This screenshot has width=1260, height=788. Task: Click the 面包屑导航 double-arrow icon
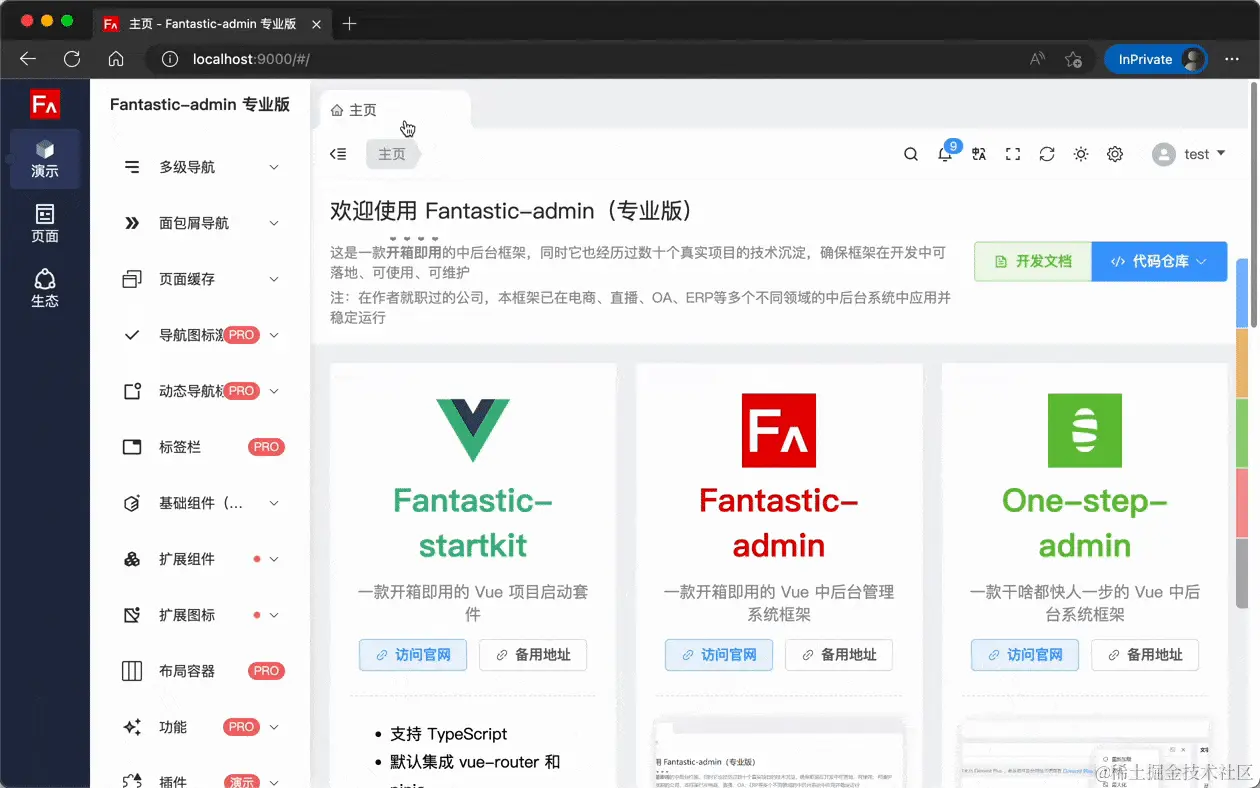click(132, 223)
